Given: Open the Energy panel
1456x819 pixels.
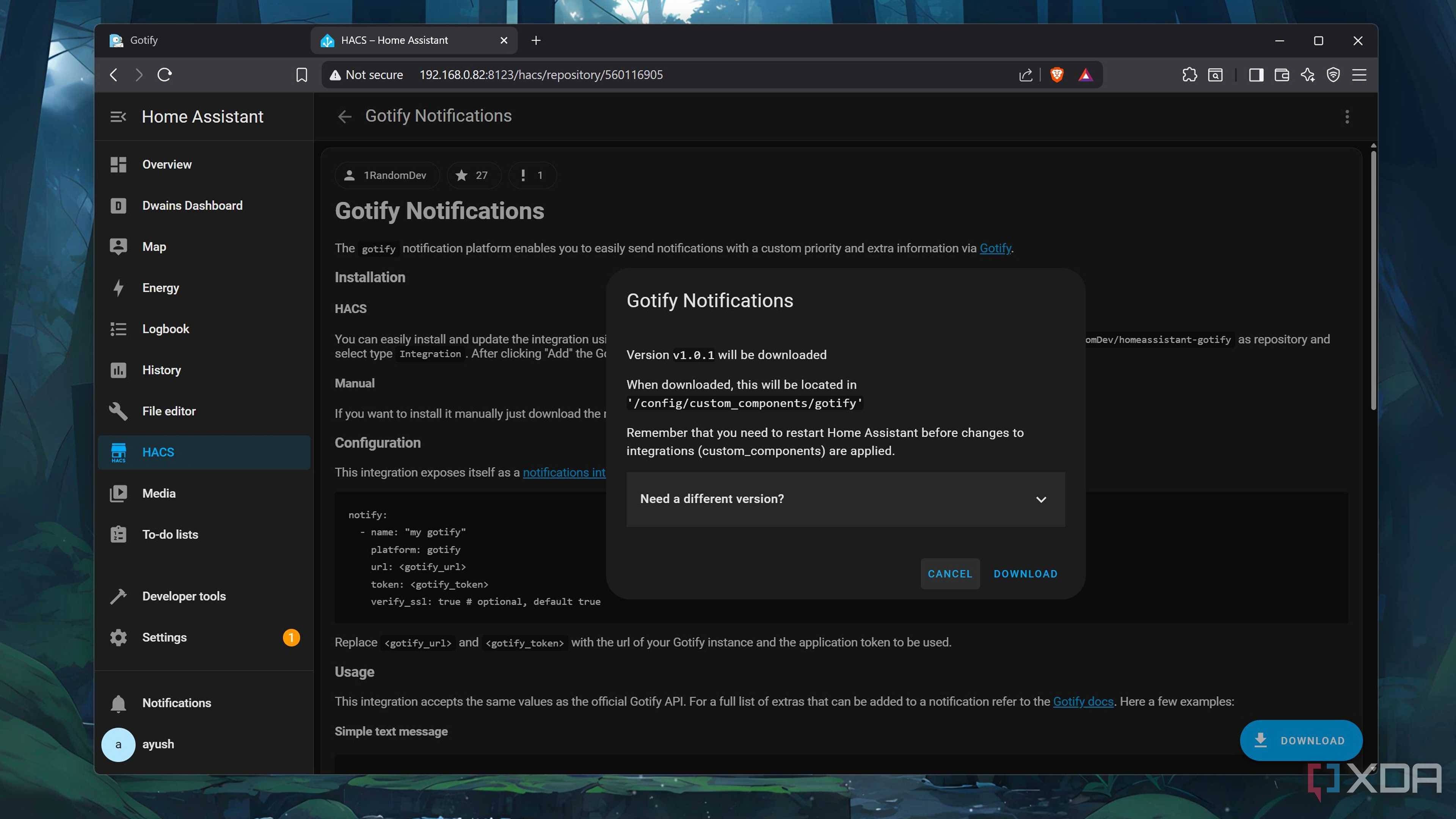Looking at the screenshot, I should pos(204,288).
